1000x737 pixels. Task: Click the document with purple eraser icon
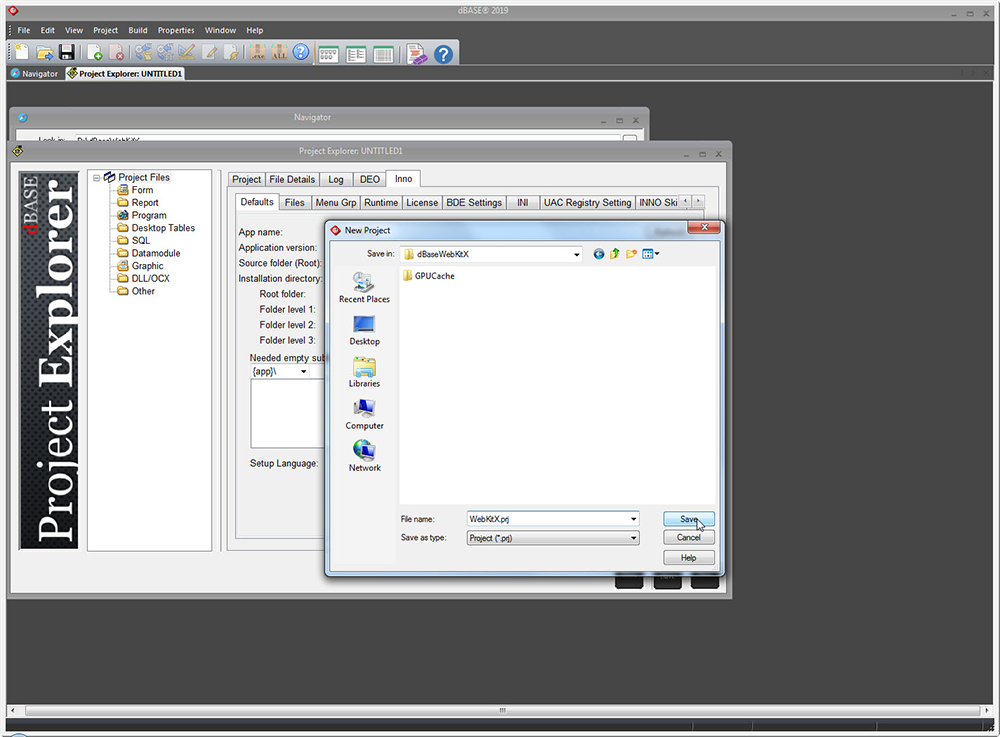(x=416, y=54)
